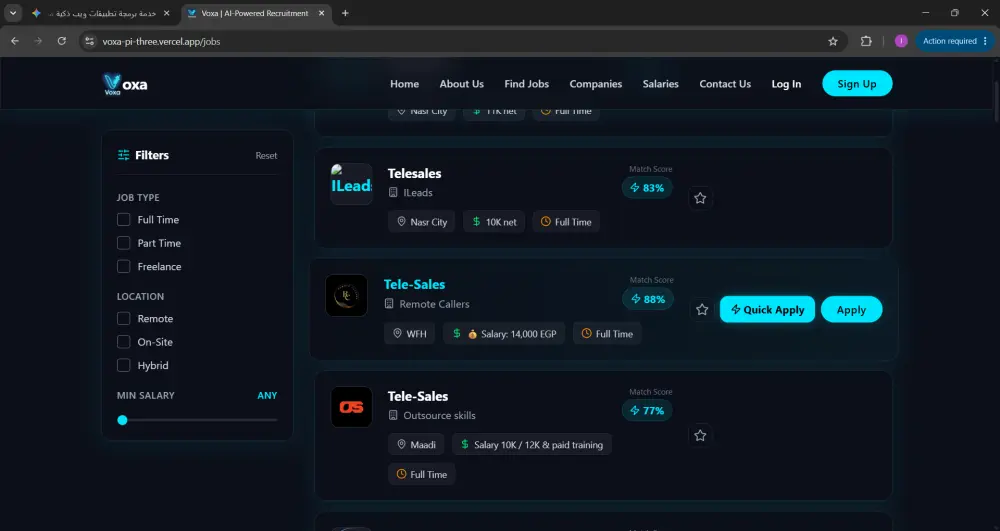The height and width of the screenshot is (531, 1000).
Task: Click the 88% match score badge
Action: [x=647, y=299]
